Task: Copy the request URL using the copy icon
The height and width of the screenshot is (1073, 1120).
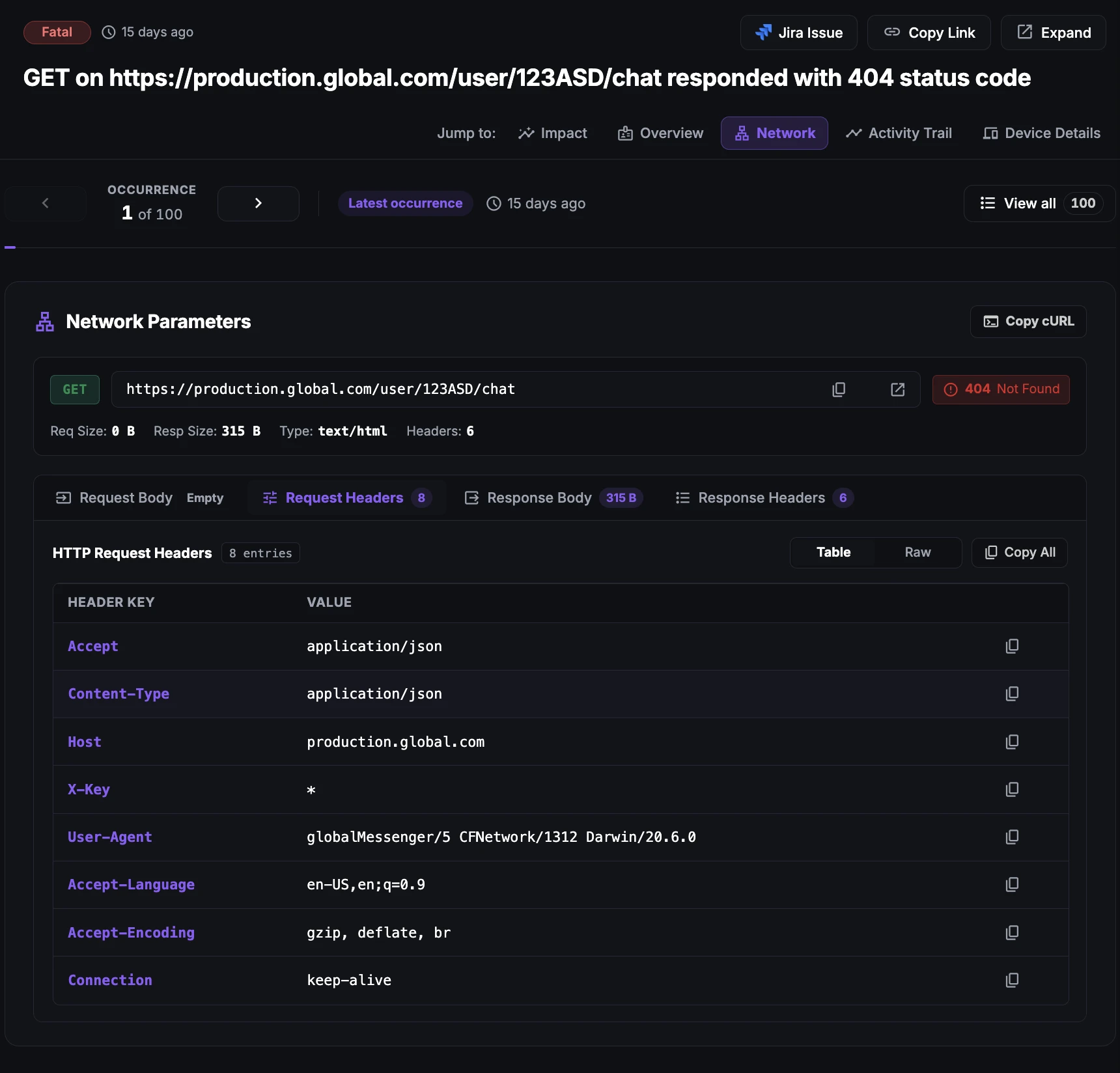Action: point(839,389)
